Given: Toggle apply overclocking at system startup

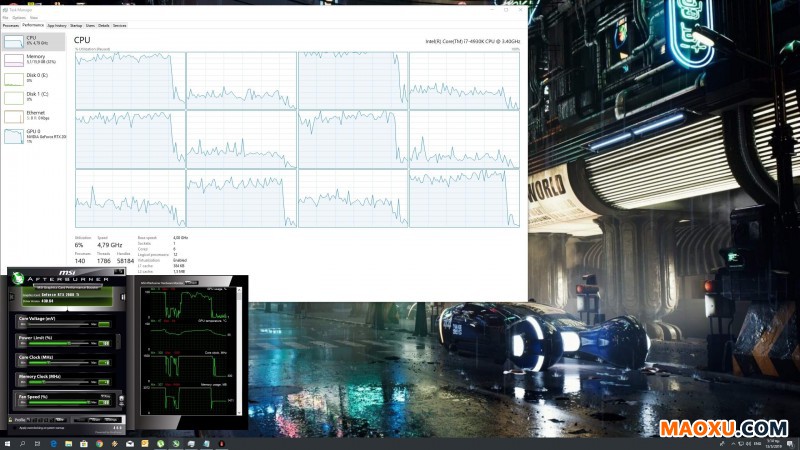Looking at the screenshot, I should pyautogui.click(x=15, y=428).
